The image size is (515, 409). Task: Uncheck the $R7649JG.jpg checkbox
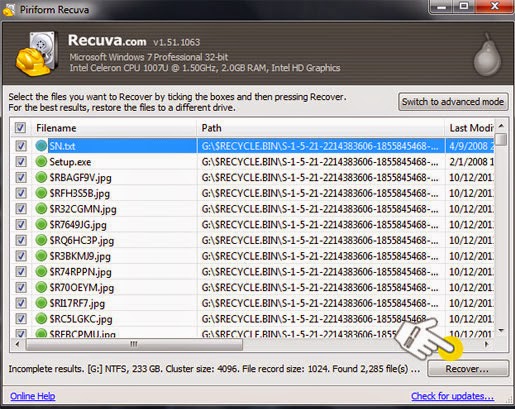tap(21, 224)
